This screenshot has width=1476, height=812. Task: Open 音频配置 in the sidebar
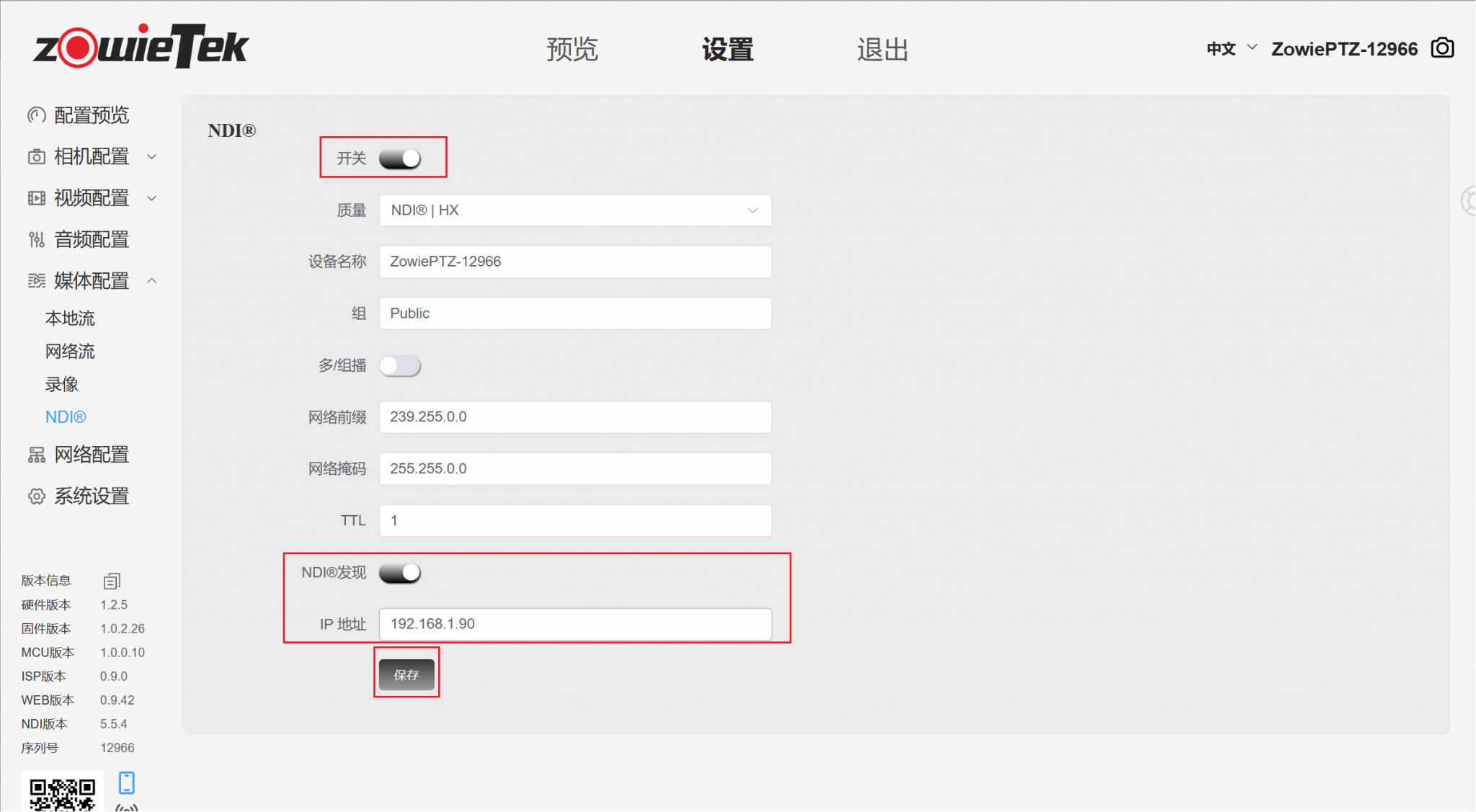pos(92,239)
